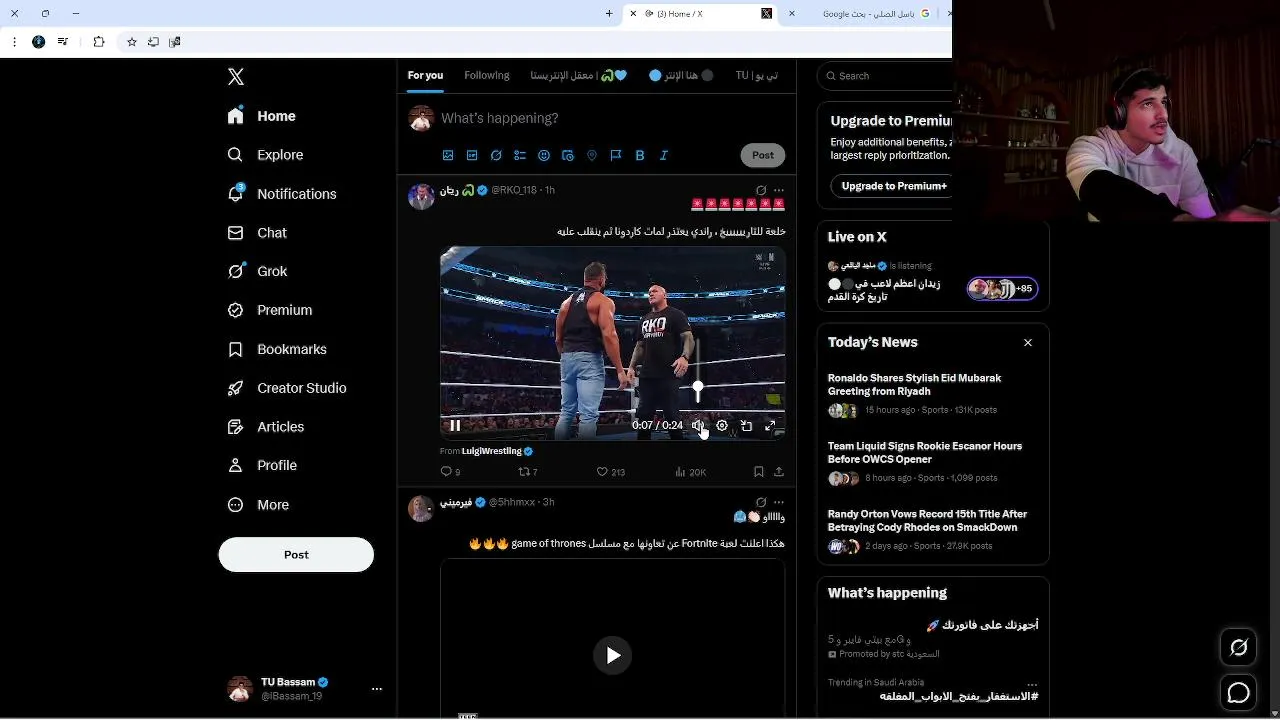Open Bookmarks in sidebar
Viewport: 1280px width, 720px height.
coord(277,349)
